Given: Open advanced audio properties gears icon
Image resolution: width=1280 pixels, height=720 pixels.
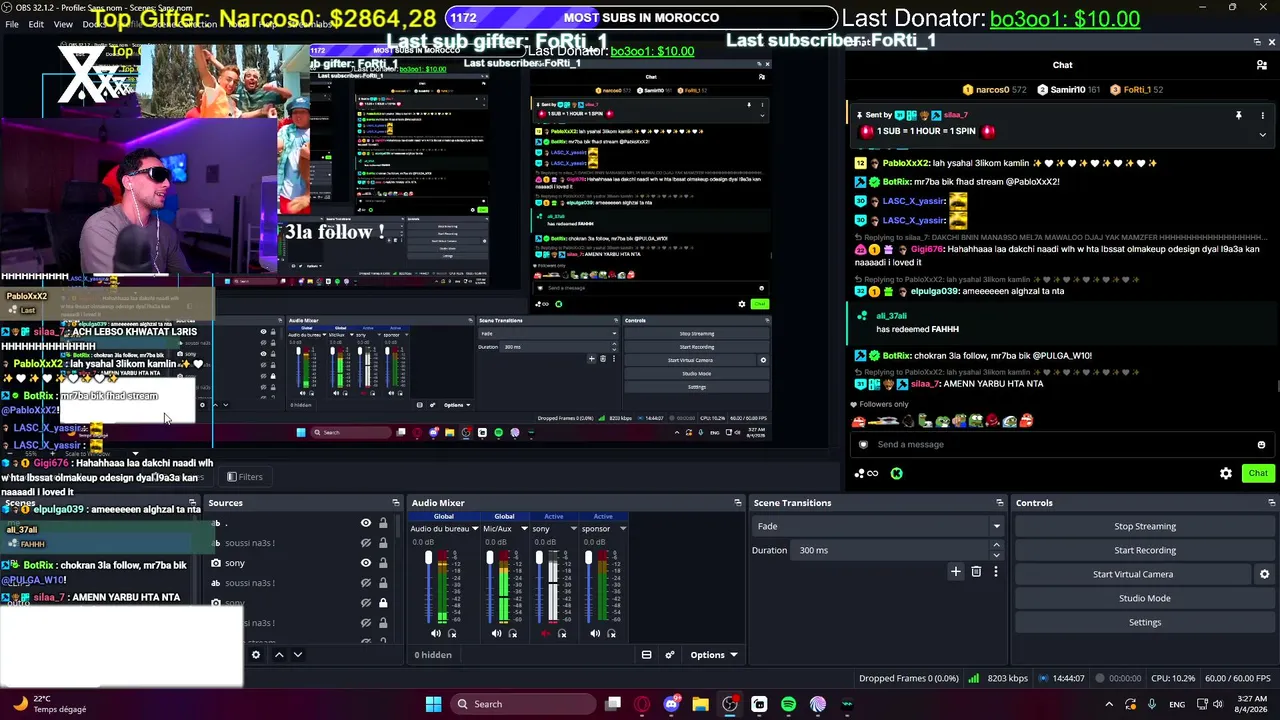Looking at the screenshot, I should click(670, 655).
